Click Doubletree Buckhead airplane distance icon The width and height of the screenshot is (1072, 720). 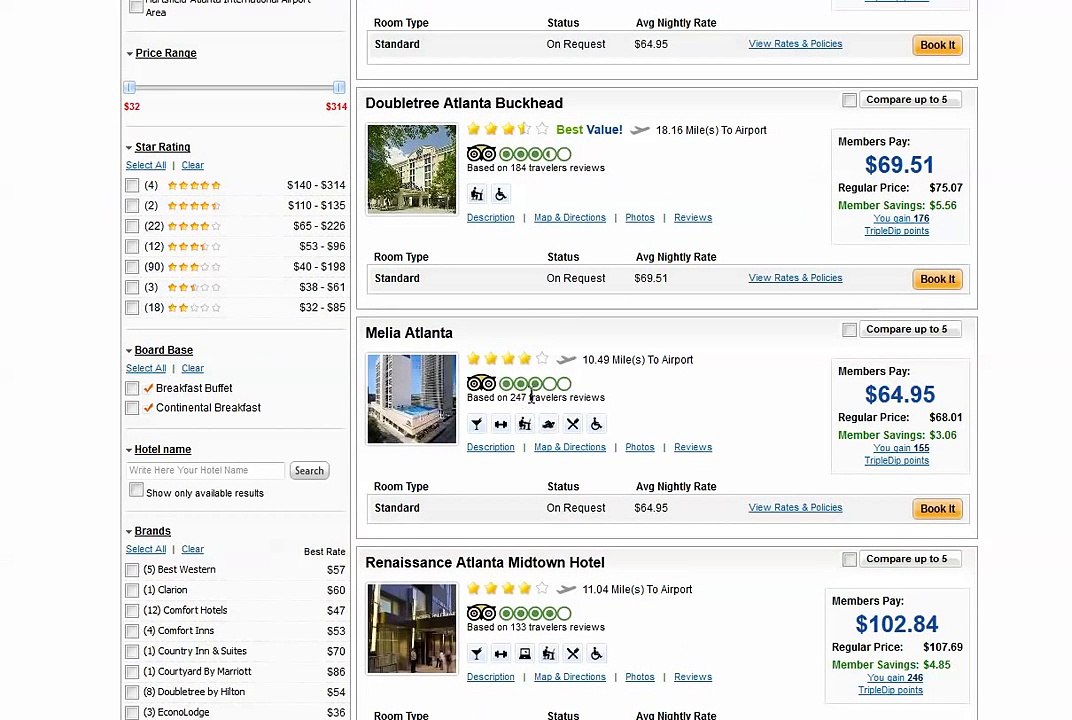640,130
